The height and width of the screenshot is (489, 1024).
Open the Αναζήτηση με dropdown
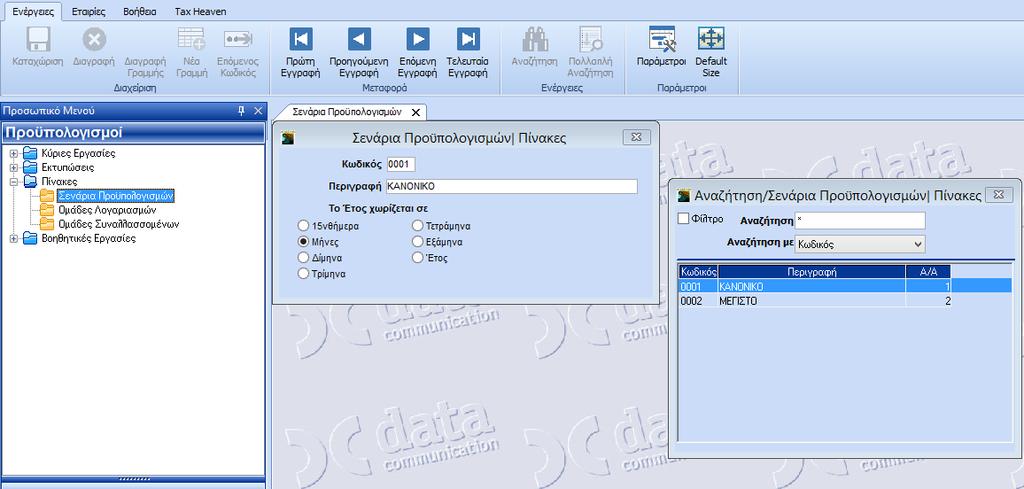(919, 244)
